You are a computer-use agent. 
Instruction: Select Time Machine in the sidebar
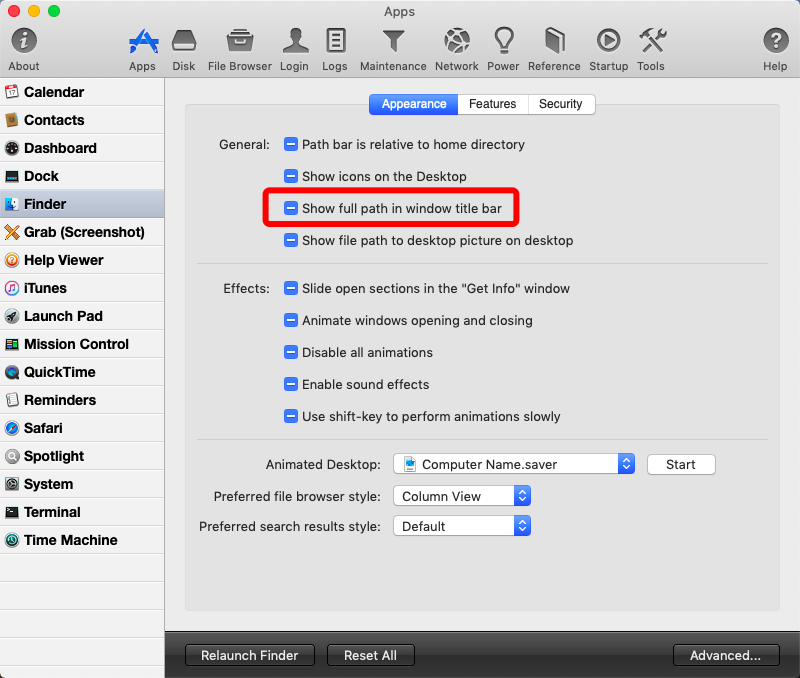[82, 540]
